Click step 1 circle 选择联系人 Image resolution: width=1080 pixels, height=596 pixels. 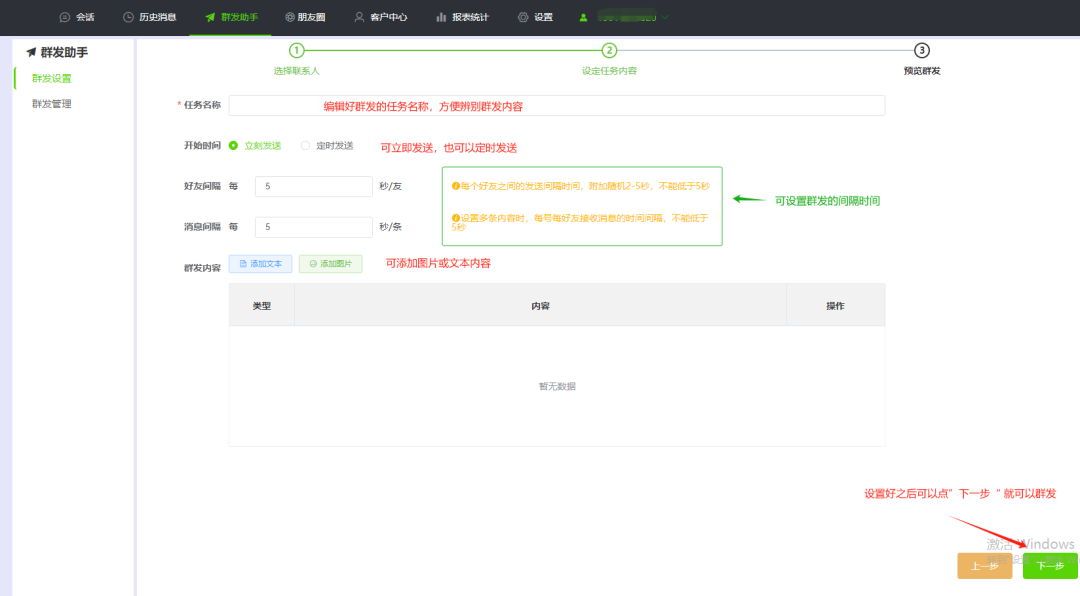pos(296,50)
